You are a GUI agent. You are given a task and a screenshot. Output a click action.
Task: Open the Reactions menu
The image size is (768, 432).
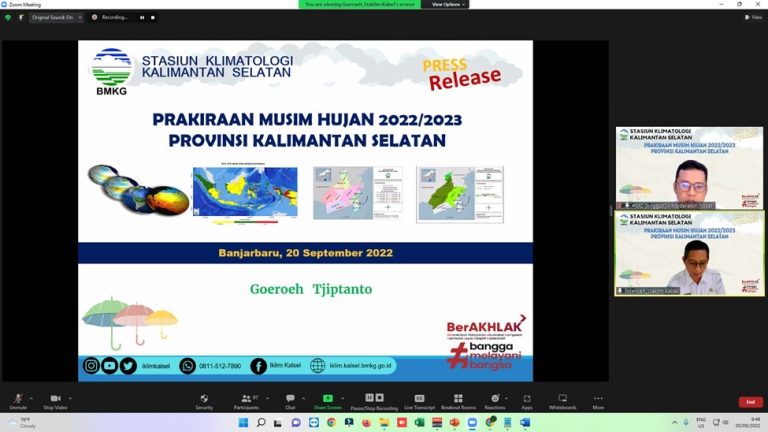tap(495, 399)
